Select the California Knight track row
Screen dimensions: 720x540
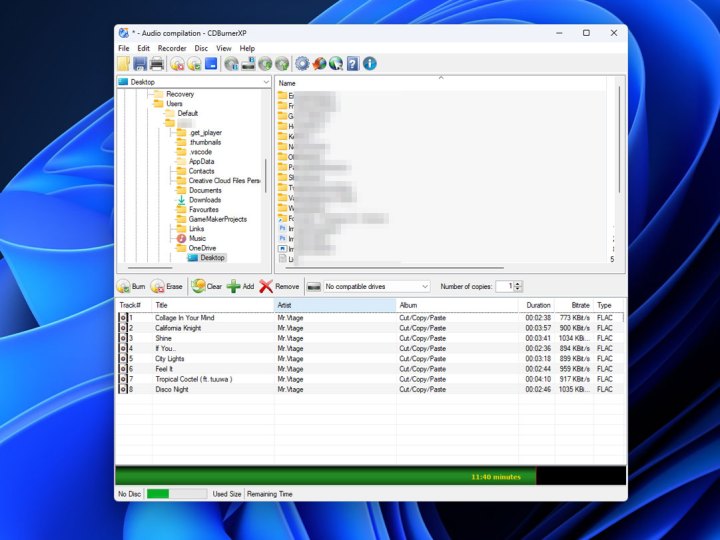(x=370, y=328)
